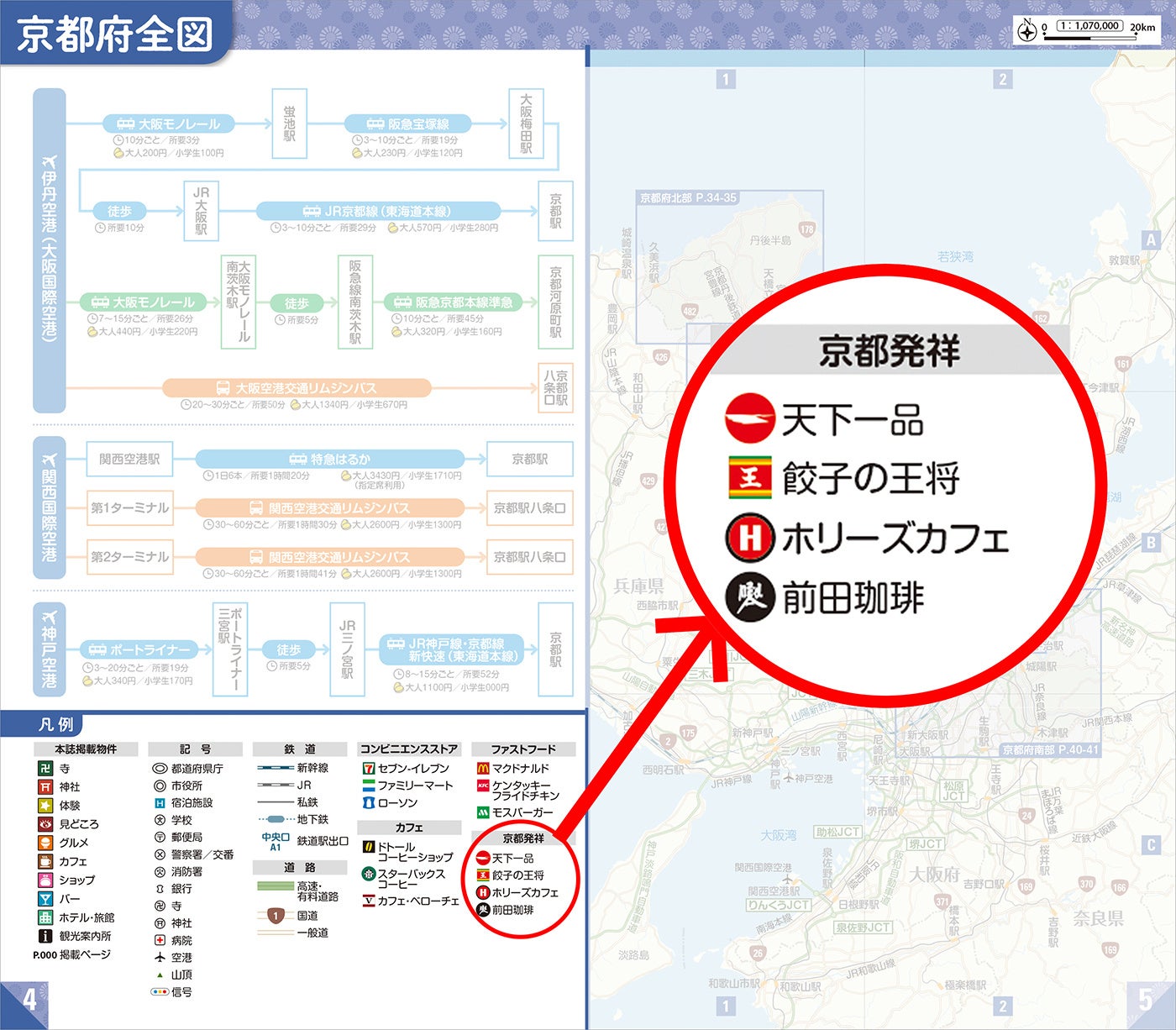Expand the JR京都線 route arrow
This screenshot has height=1030, width=1176.
click(378, 211)
